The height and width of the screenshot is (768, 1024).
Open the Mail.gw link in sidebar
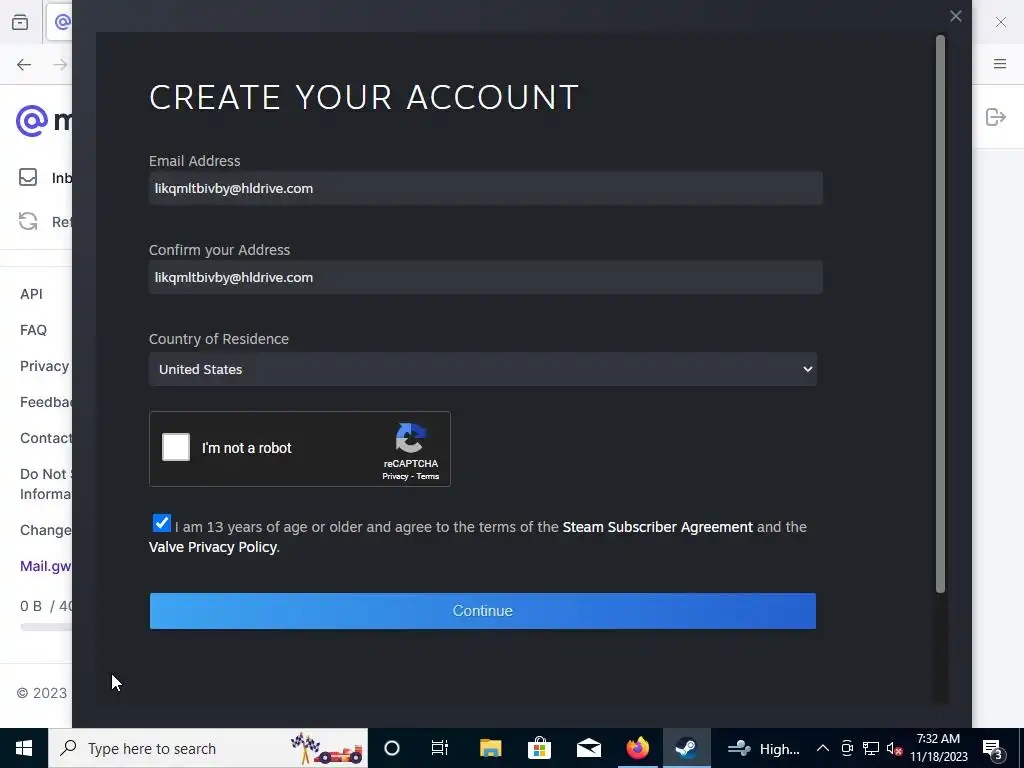click(45, 566)
